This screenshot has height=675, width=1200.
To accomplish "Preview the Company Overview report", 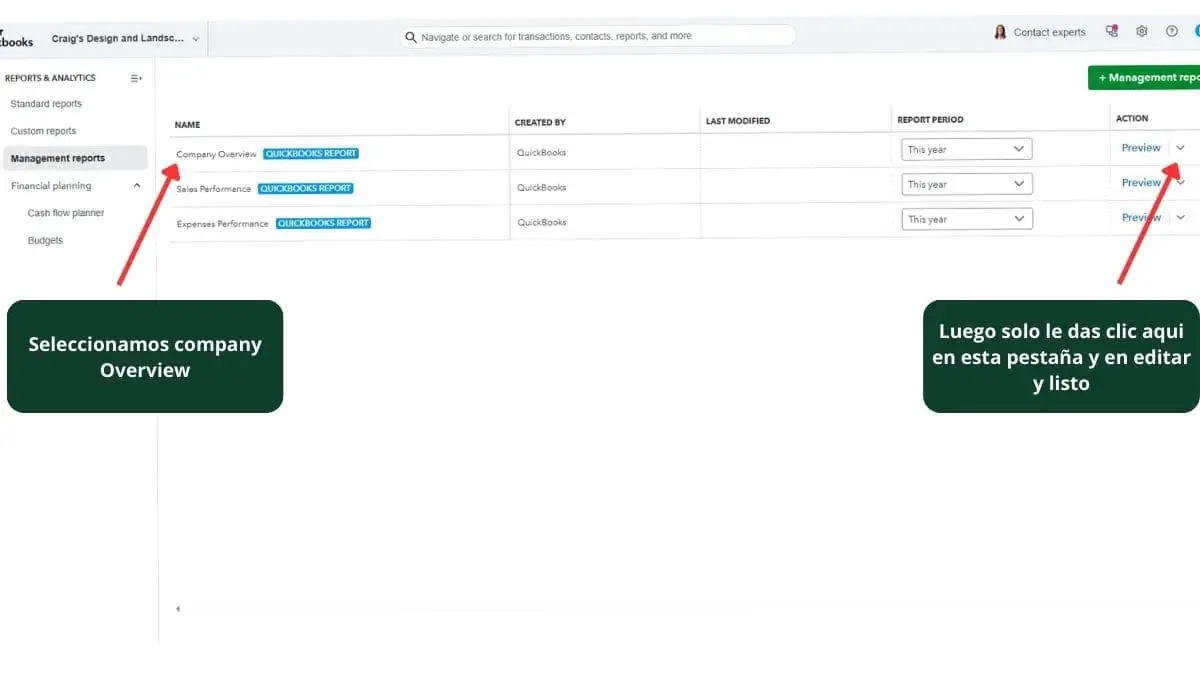I will 1141,148.
